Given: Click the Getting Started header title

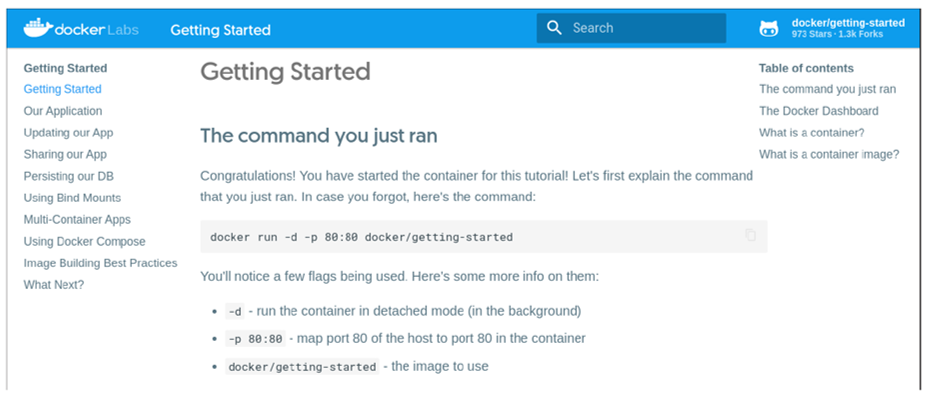Looking at the screenshot, I should (220, 30).
